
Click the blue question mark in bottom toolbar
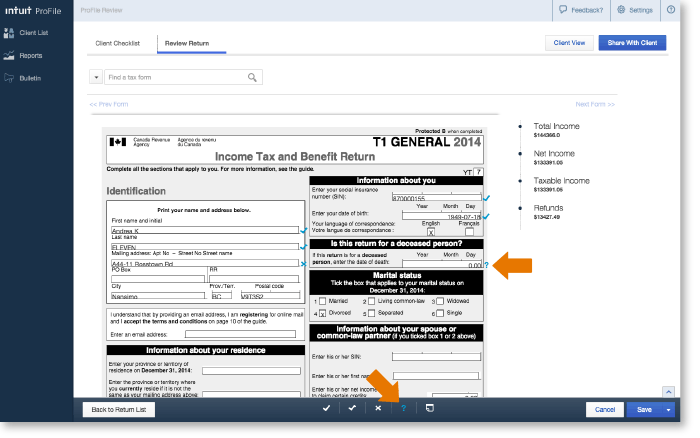pos(404,408)
